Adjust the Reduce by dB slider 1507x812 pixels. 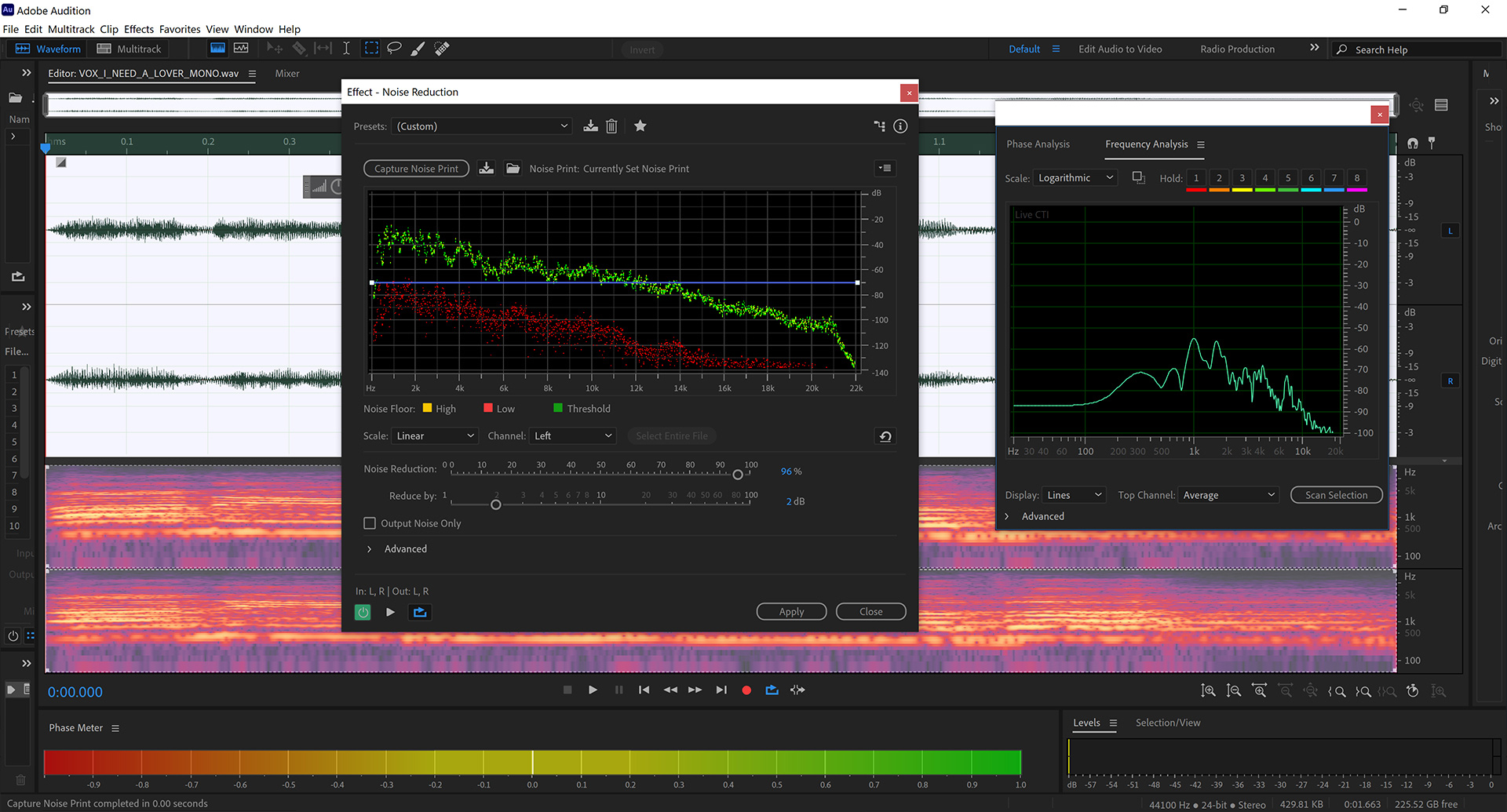pyautogui.click(x=496, y=504)
